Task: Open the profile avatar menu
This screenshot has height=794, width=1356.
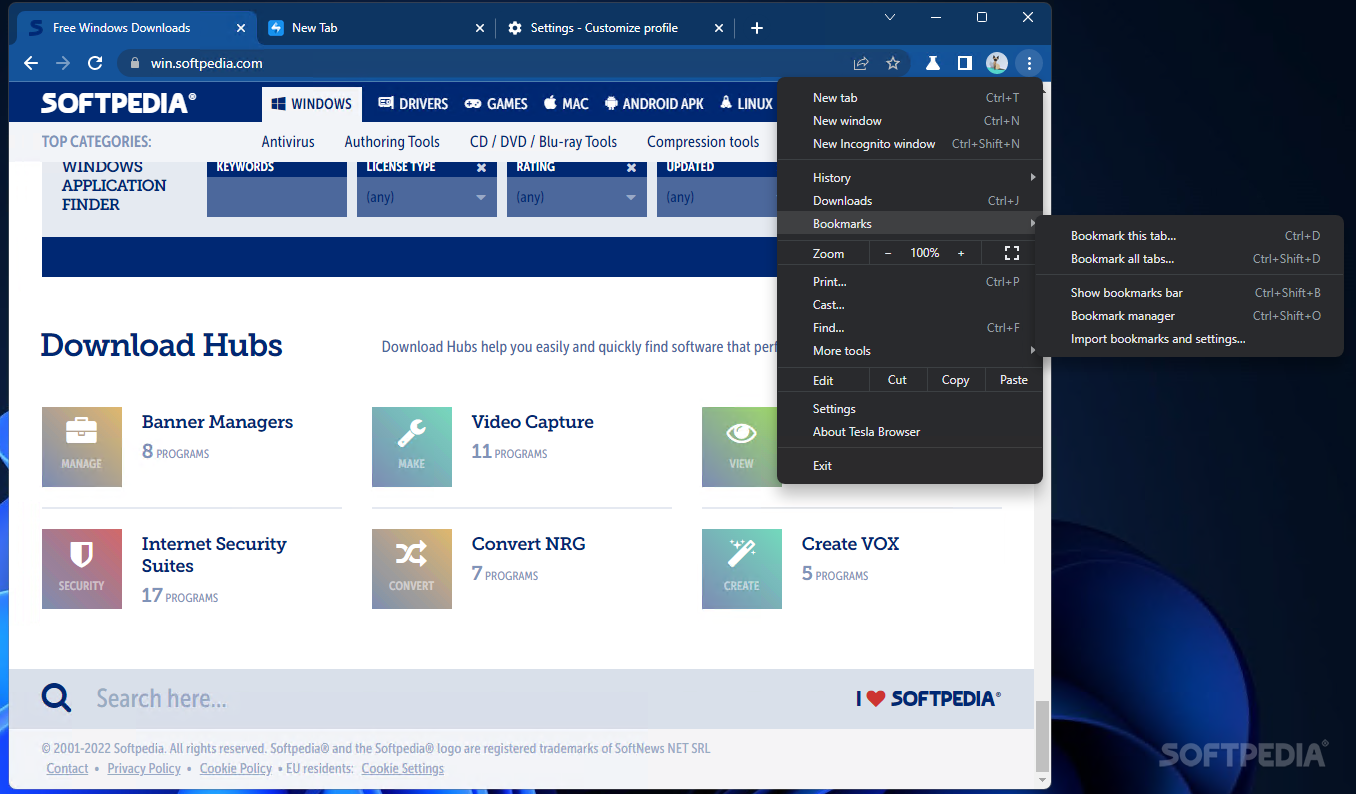Action: click(996, 63)
